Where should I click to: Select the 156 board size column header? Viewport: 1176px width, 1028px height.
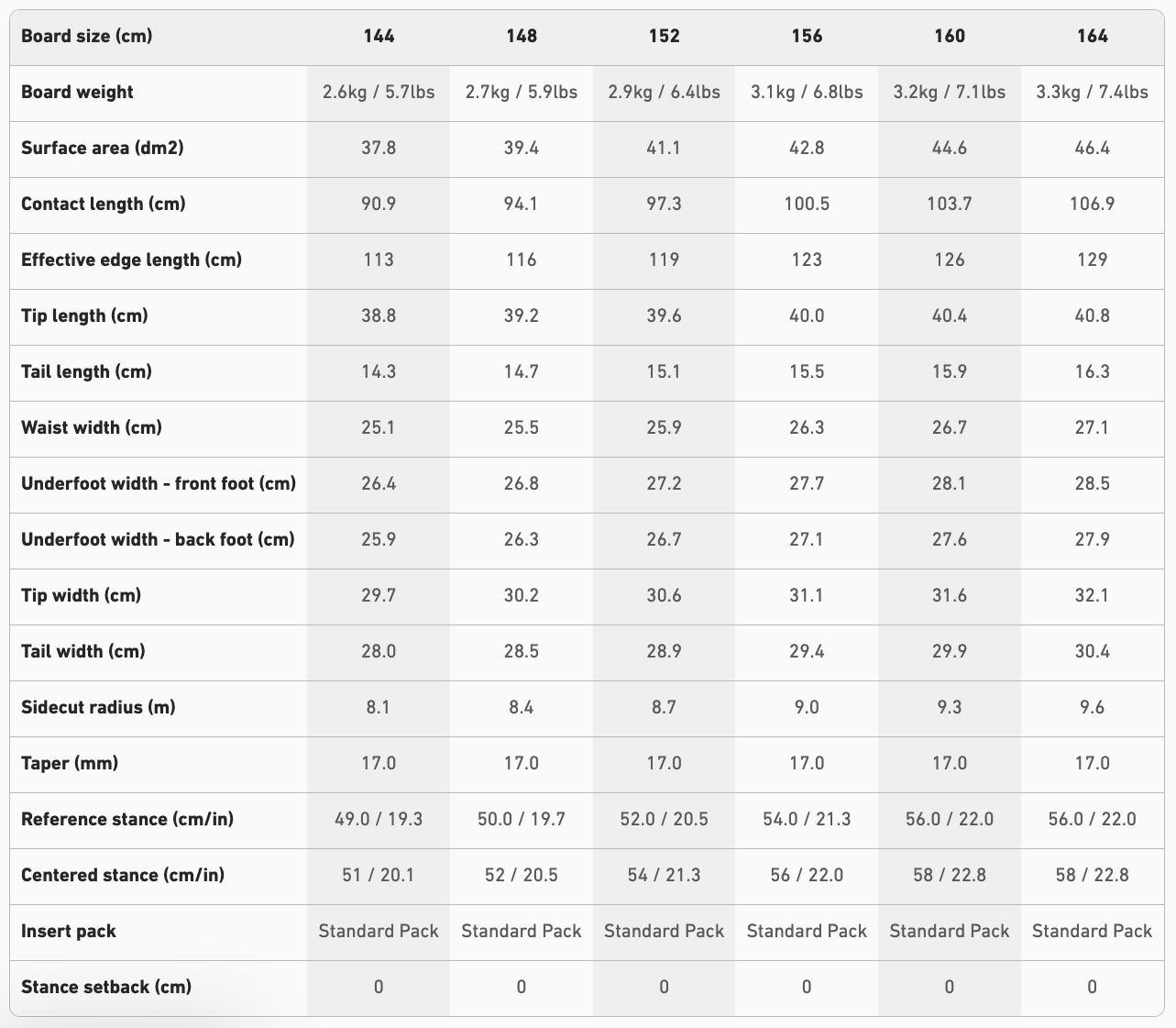click(807, 36)
